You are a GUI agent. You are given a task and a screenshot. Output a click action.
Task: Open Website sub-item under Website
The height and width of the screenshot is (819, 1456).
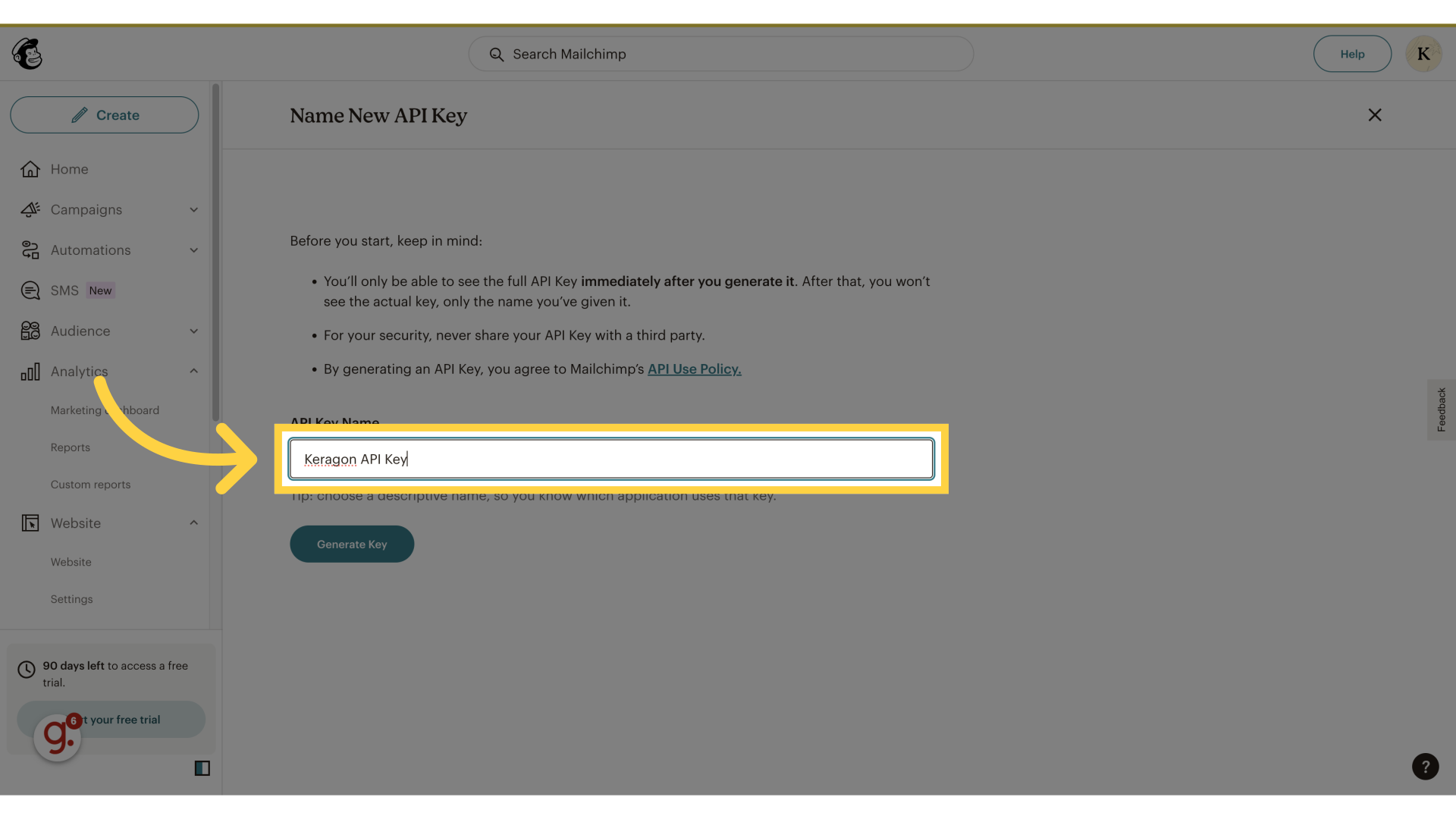(71, 562)
